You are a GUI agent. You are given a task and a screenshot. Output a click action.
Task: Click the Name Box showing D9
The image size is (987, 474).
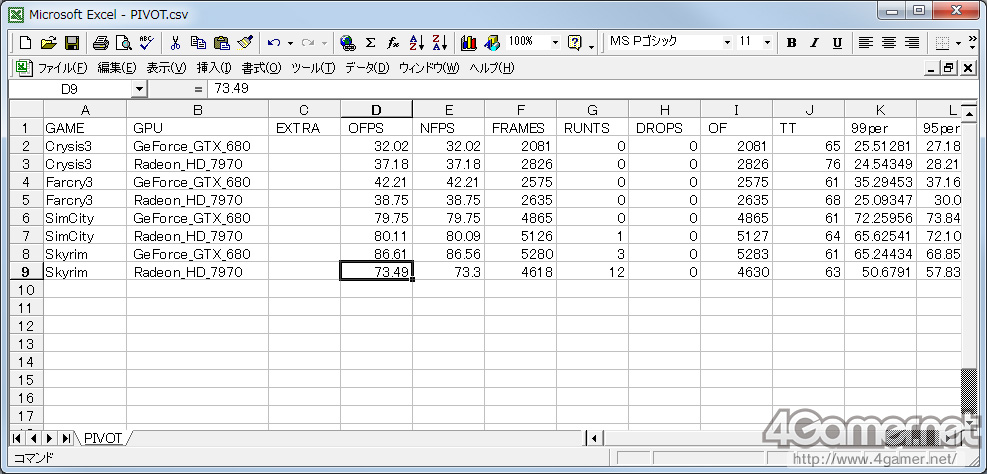70,89
